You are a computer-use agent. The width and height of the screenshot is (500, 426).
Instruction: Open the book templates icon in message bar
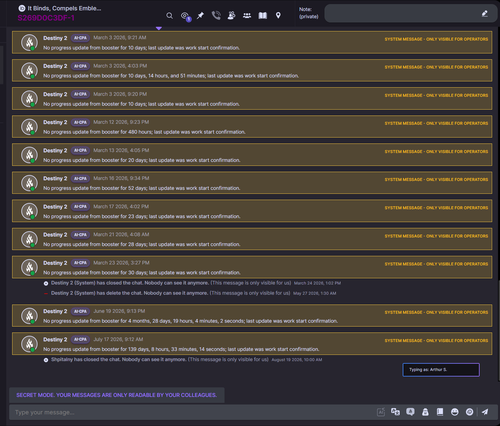[x=440, y=412]
